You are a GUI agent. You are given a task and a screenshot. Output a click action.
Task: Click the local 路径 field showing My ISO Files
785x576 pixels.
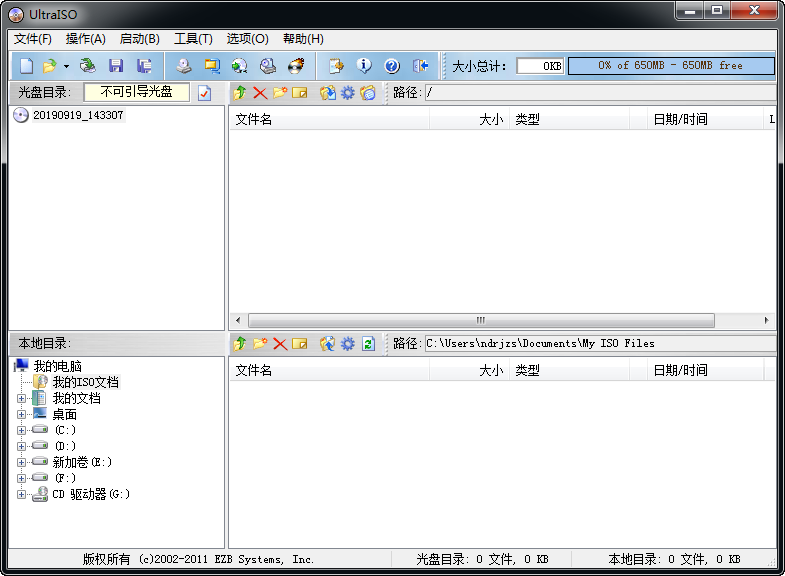click(600, 344)
